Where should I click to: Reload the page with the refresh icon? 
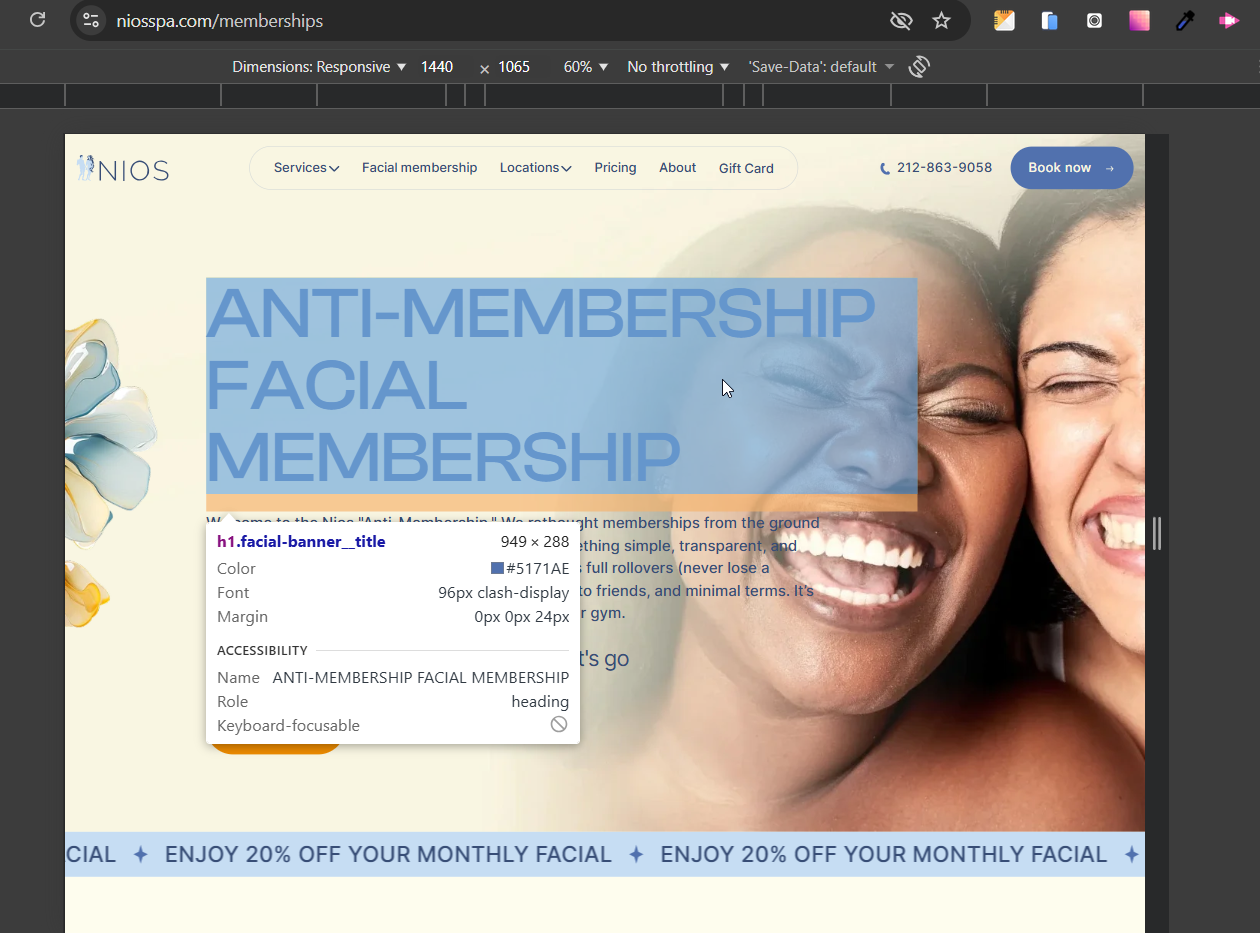[x=37, y=20]
